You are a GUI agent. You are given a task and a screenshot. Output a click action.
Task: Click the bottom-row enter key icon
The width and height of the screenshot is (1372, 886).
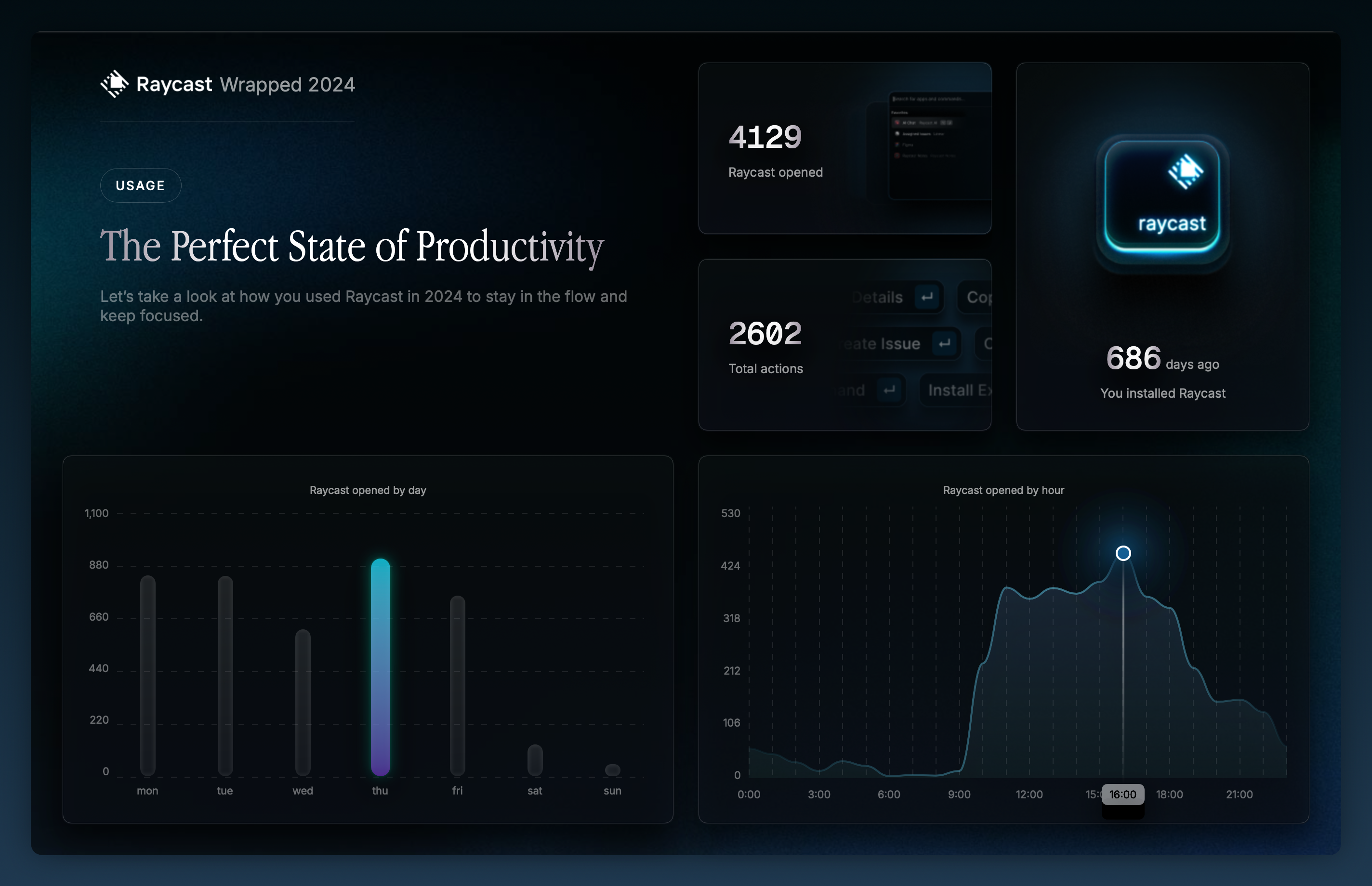tap(889, 390)
